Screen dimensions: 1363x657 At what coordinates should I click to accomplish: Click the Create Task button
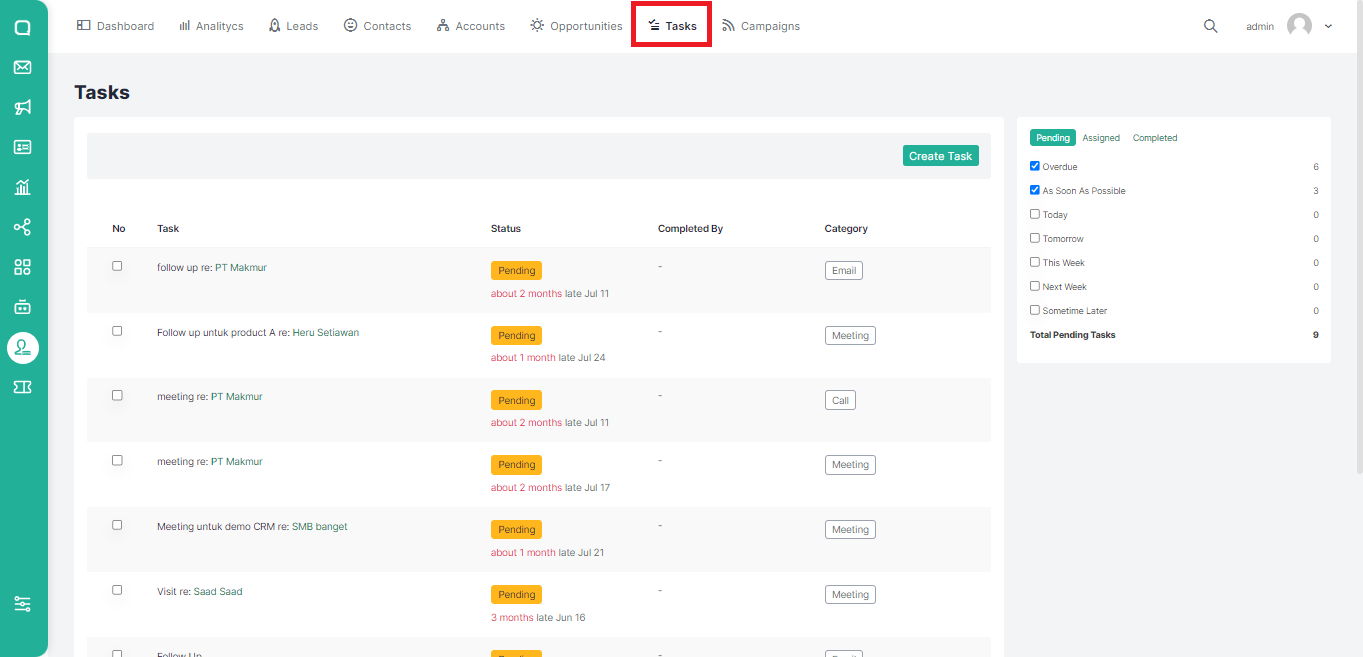[941, 156]
